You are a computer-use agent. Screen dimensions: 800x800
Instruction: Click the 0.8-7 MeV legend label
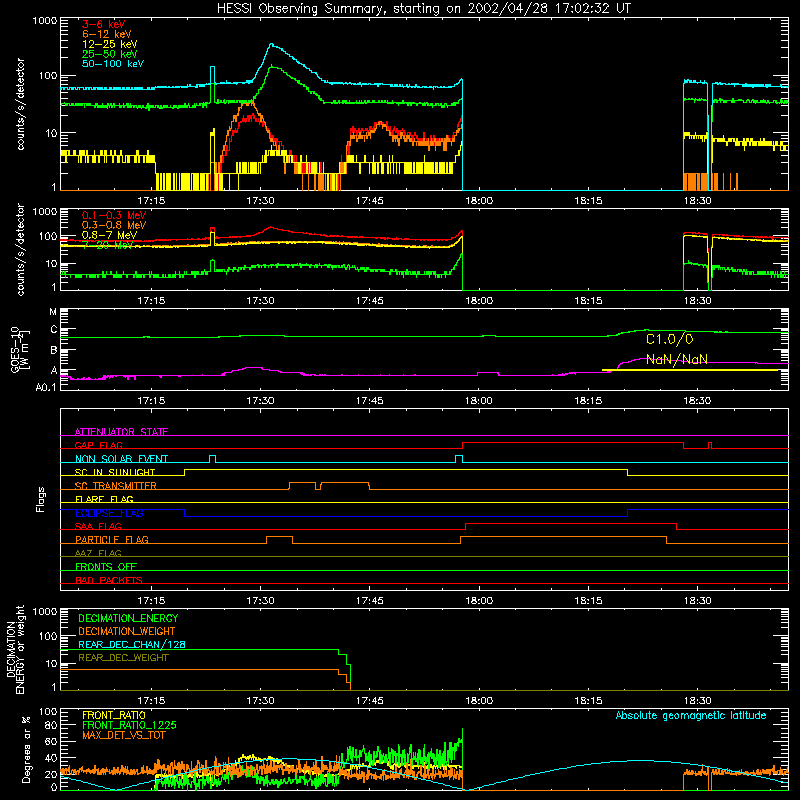click(x=110, y=235)
